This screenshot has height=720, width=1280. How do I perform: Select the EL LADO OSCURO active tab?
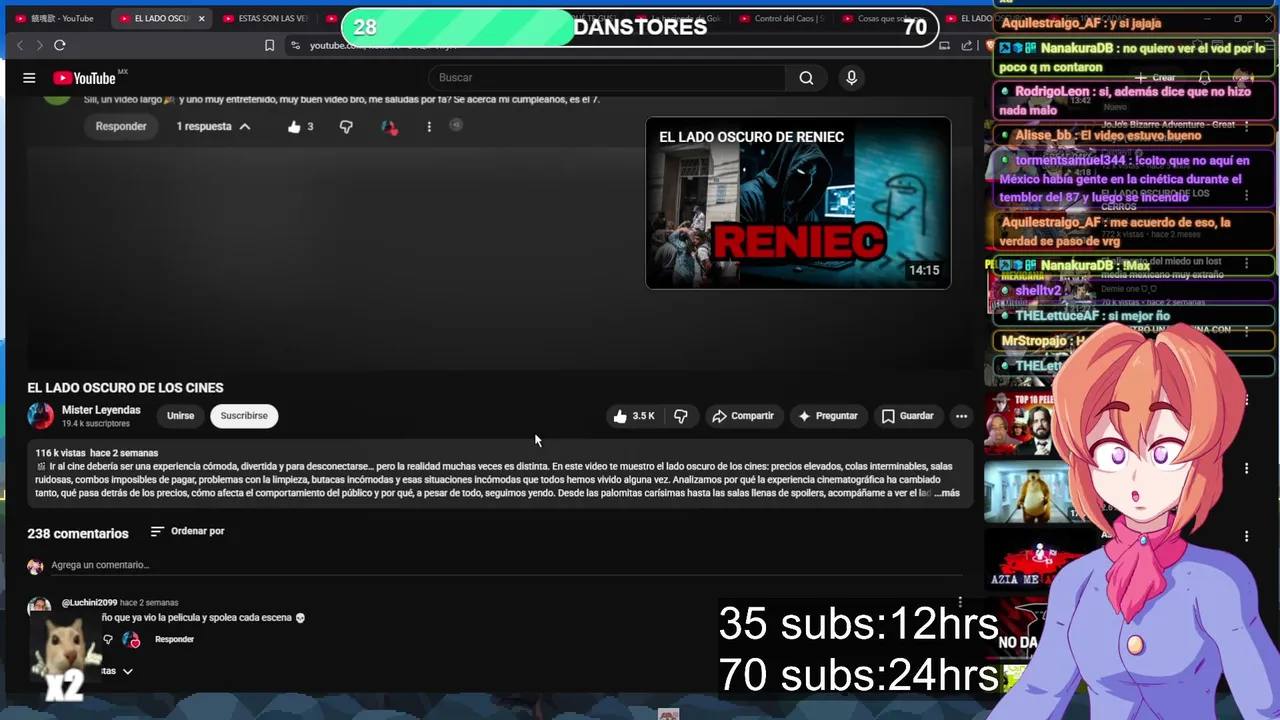160,18
